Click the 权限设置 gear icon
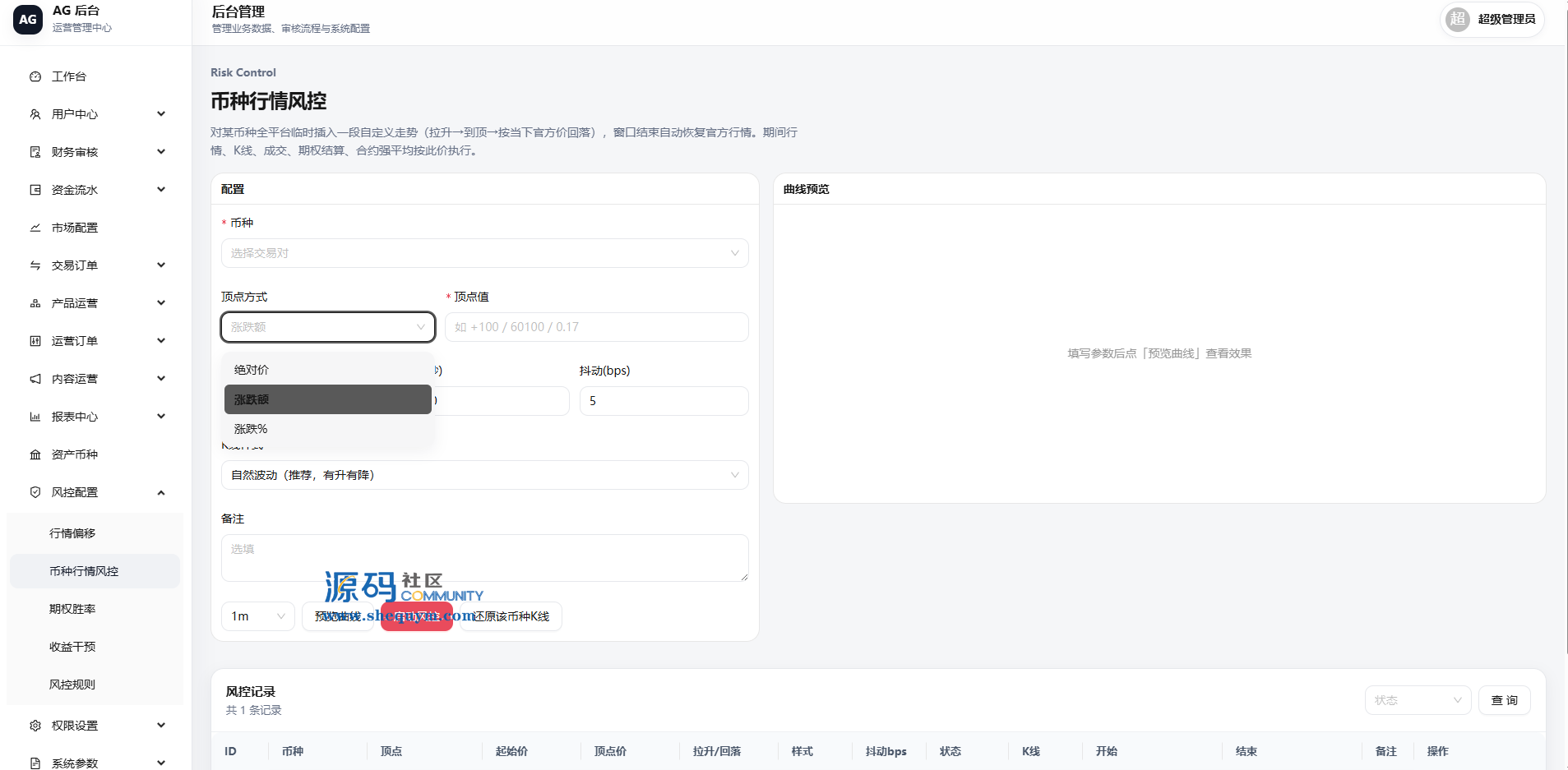 pyautogui.click(x=35, y=726)
